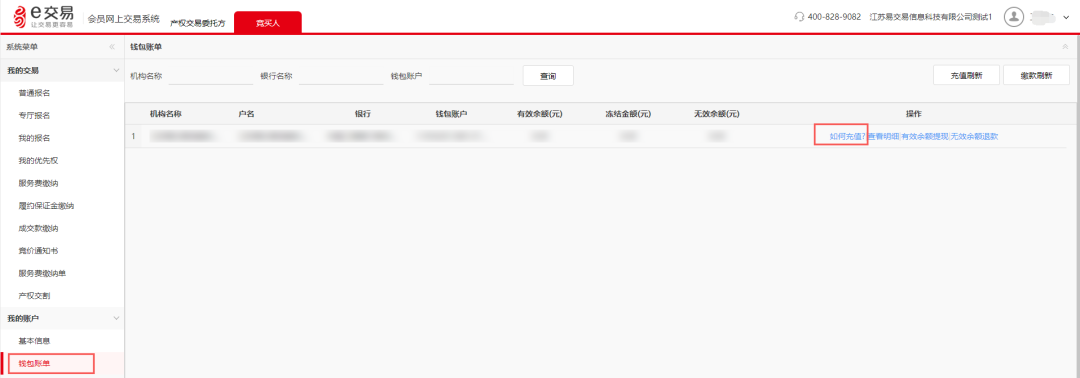
Task: Click the company name 江苏易交易信息科技有限公司测试1
Action: pyautogui.click(x=931, y=17)
